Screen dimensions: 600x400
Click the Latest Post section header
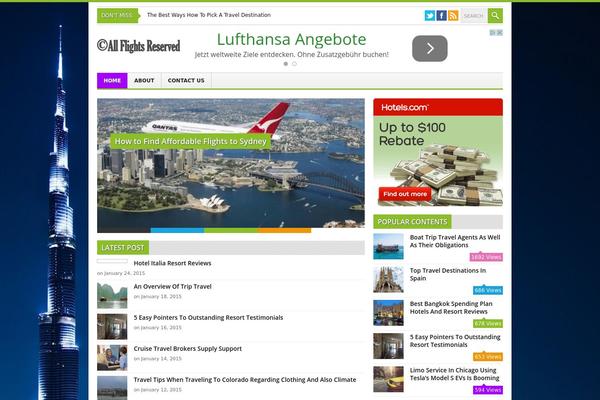click(x=123, y=248)
